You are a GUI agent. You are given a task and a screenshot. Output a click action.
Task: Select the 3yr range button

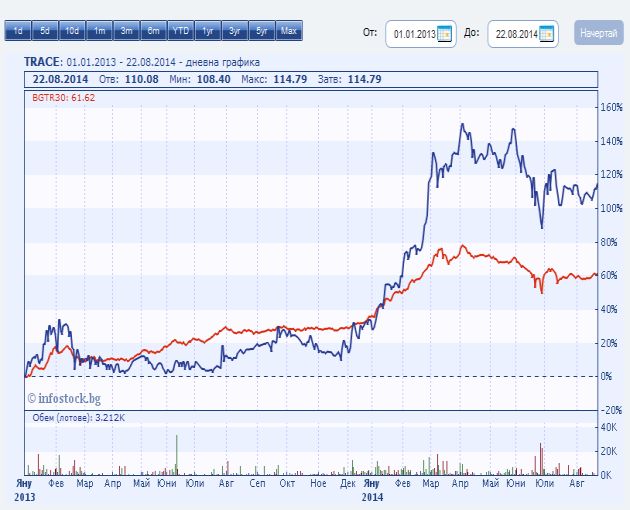point(235,31)
